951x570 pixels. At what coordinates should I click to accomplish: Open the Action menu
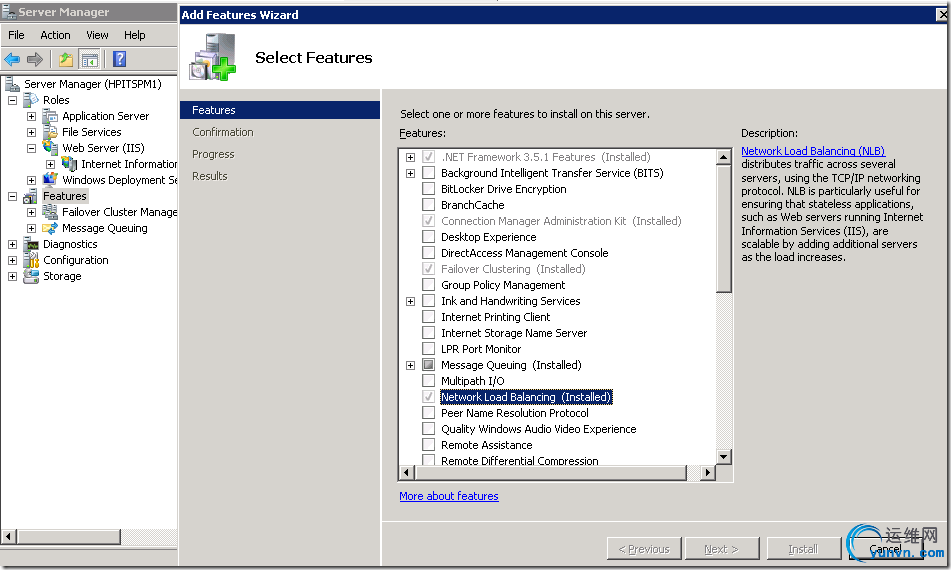(x=55, y=35)
